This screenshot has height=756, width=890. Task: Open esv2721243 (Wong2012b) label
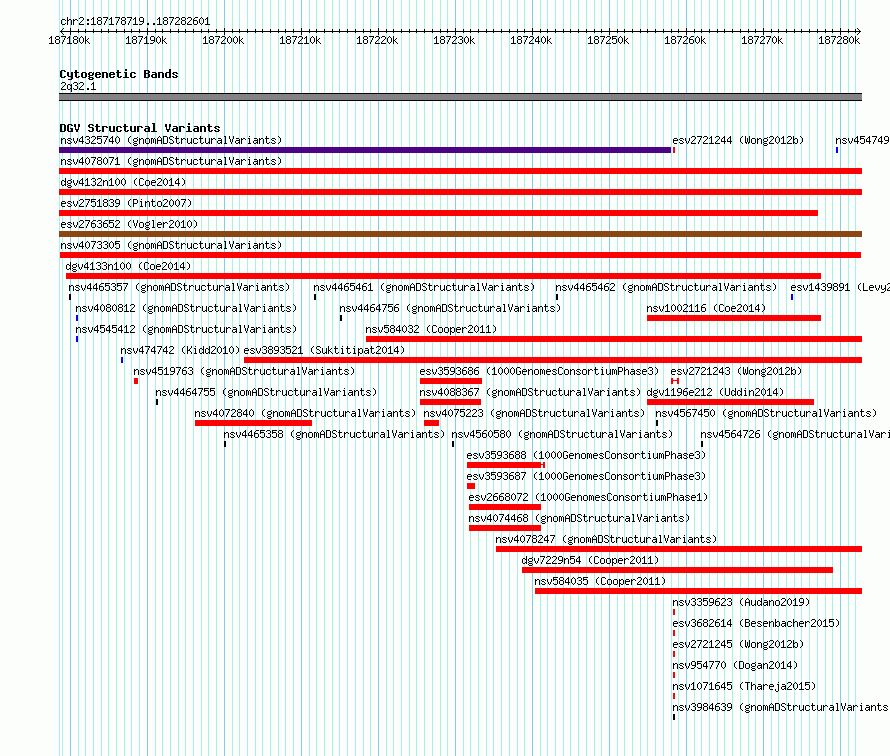pos(736,371)
